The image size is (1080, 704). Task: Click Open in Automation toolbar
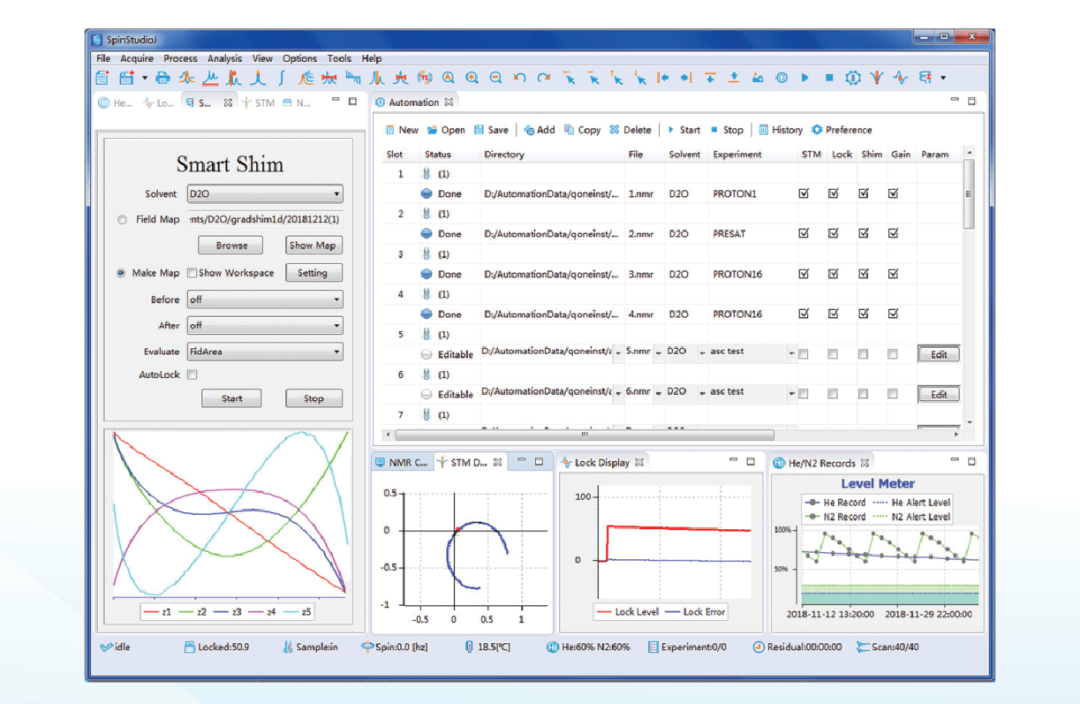pyautogui.click(x=446, y=130)
